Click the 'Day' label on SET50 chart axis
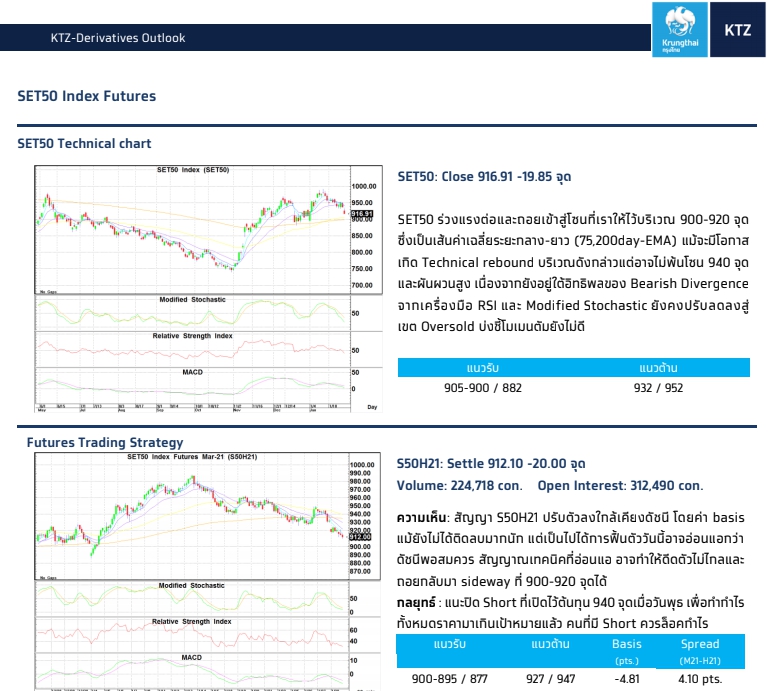 coord(372,407)
